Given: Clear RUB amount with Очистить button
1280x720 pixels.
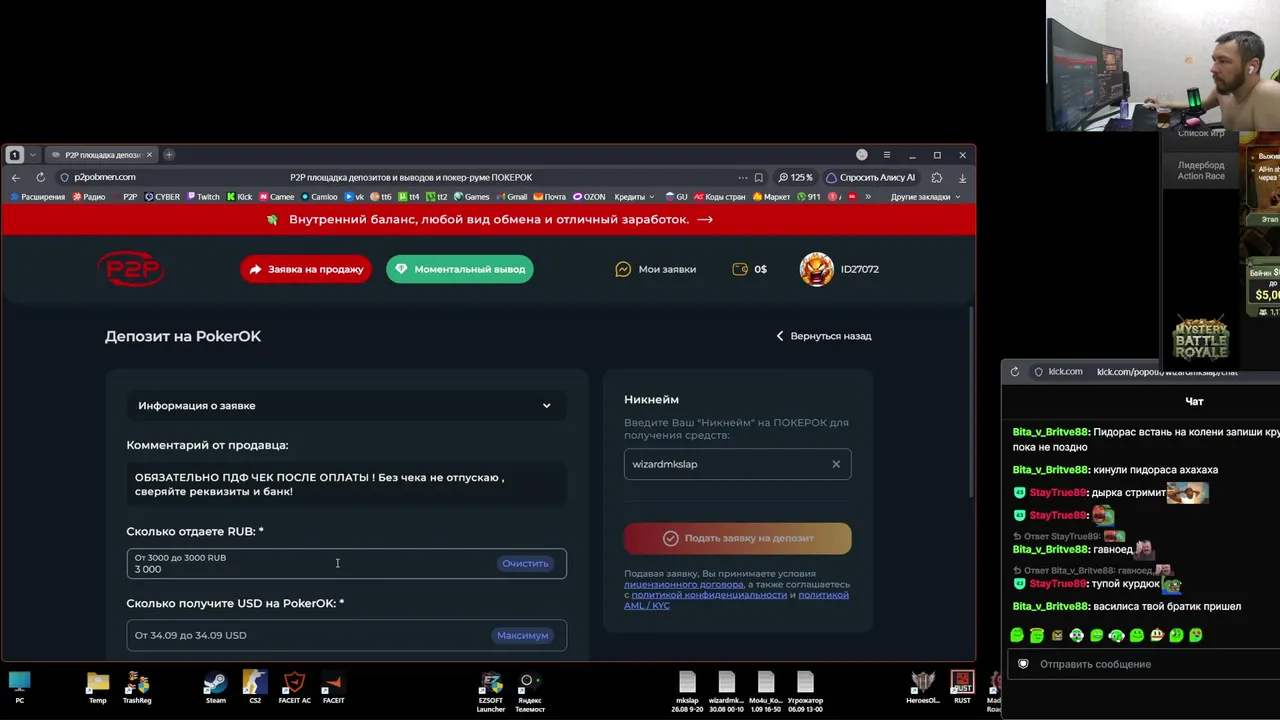Looking at the screenshot, I should pos(526,564).
